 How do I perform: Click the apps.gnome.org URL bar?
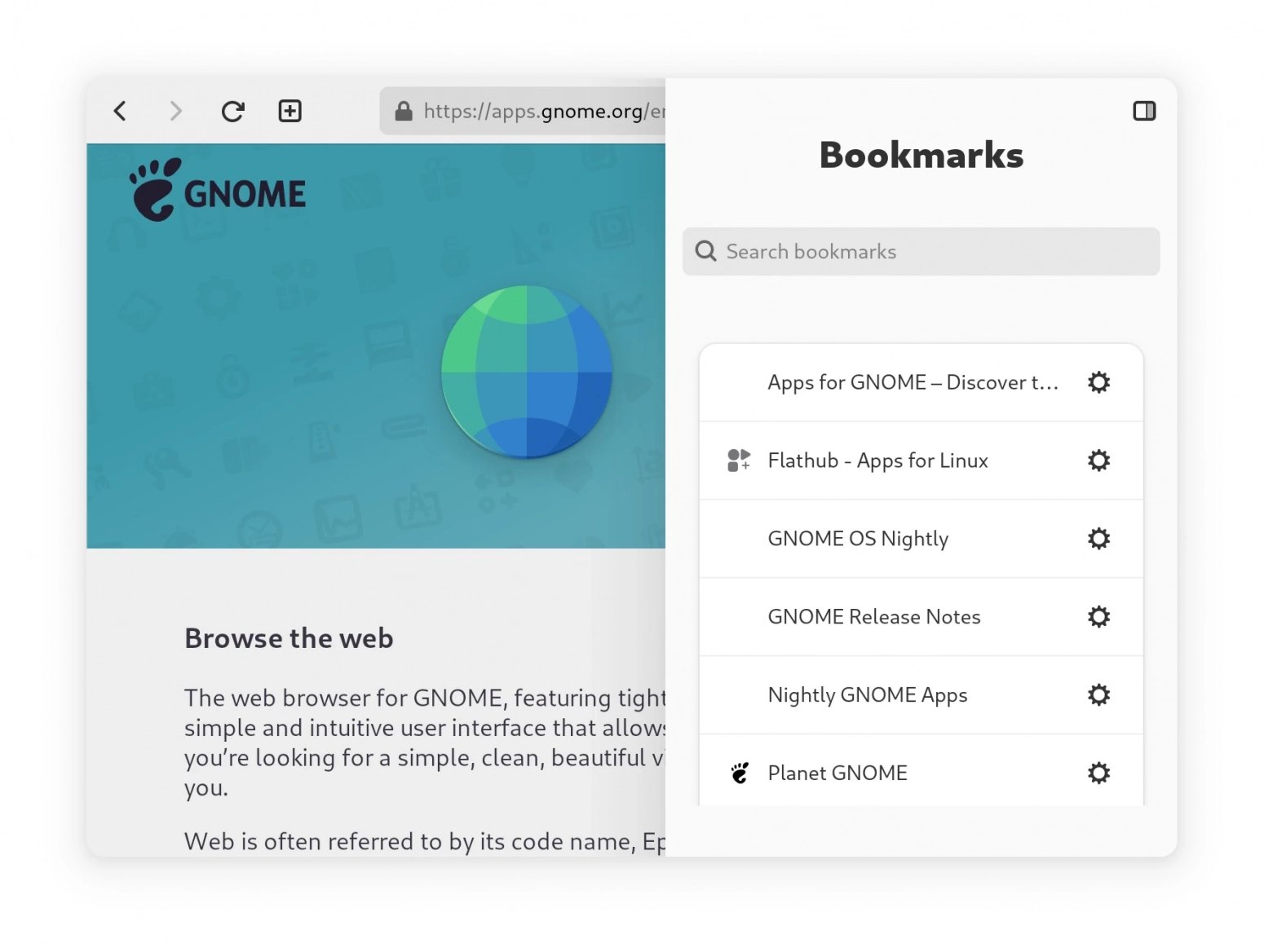pos(523,111)
